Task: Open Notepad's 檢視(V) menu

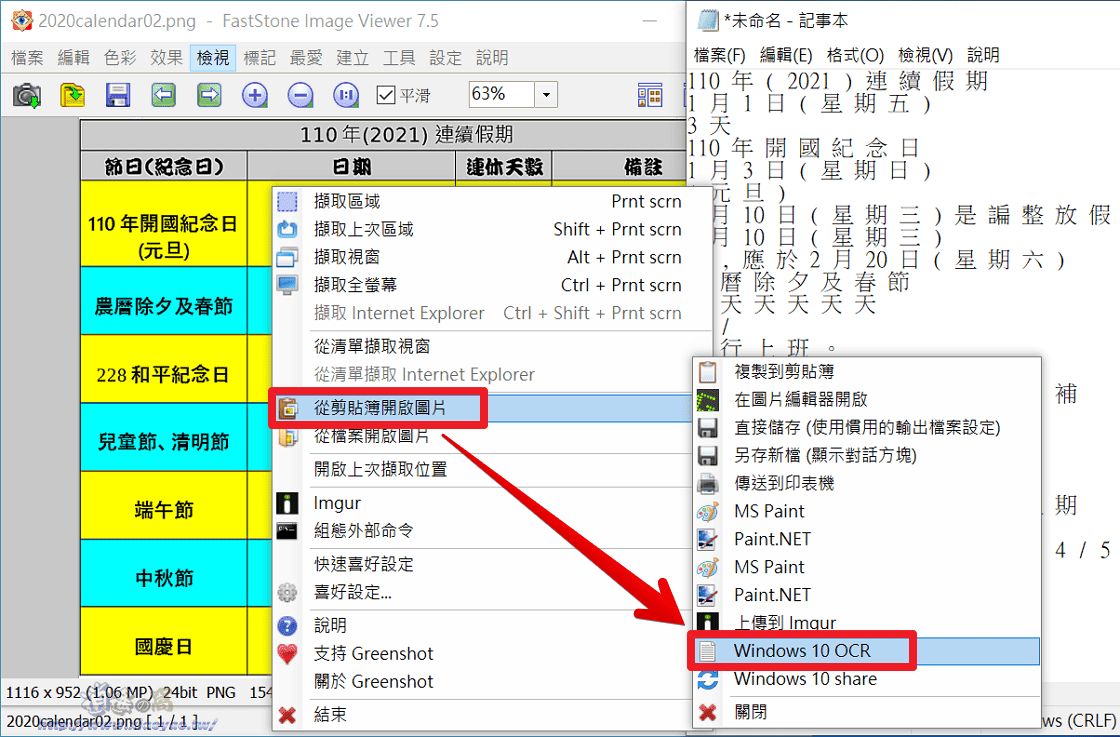Action: 925,55
